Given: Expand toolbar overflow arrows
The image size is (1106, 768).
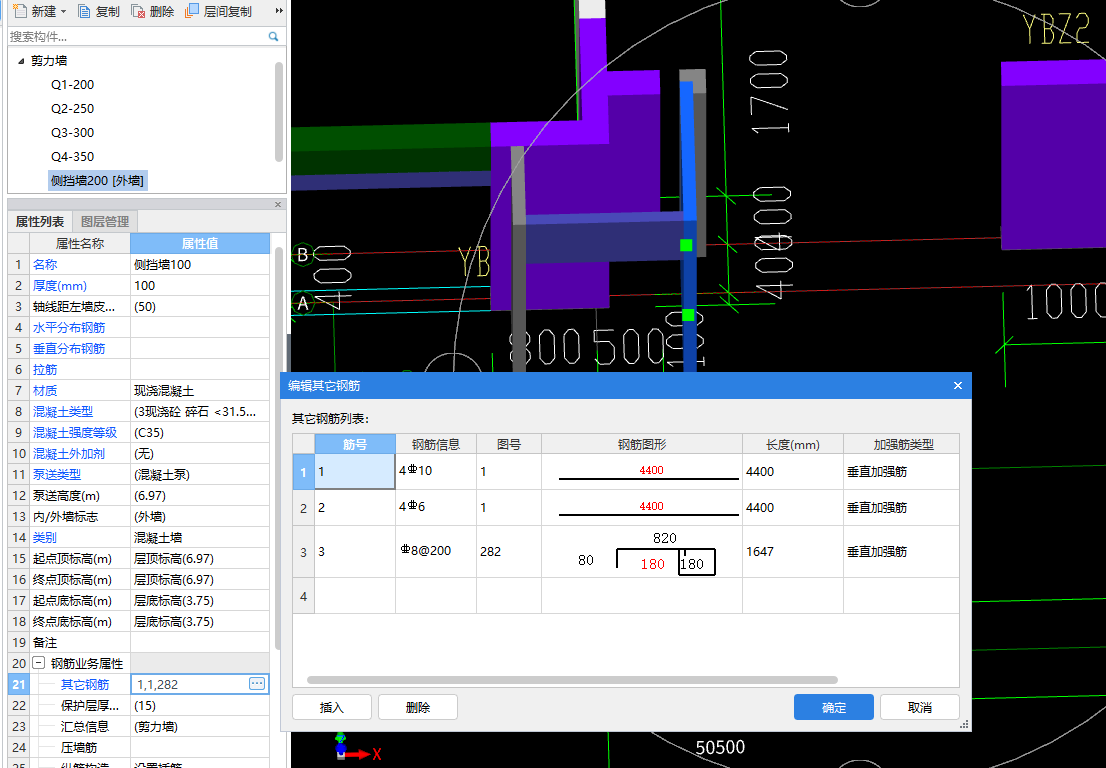Looking at the screenshot, I should point(279,11).
